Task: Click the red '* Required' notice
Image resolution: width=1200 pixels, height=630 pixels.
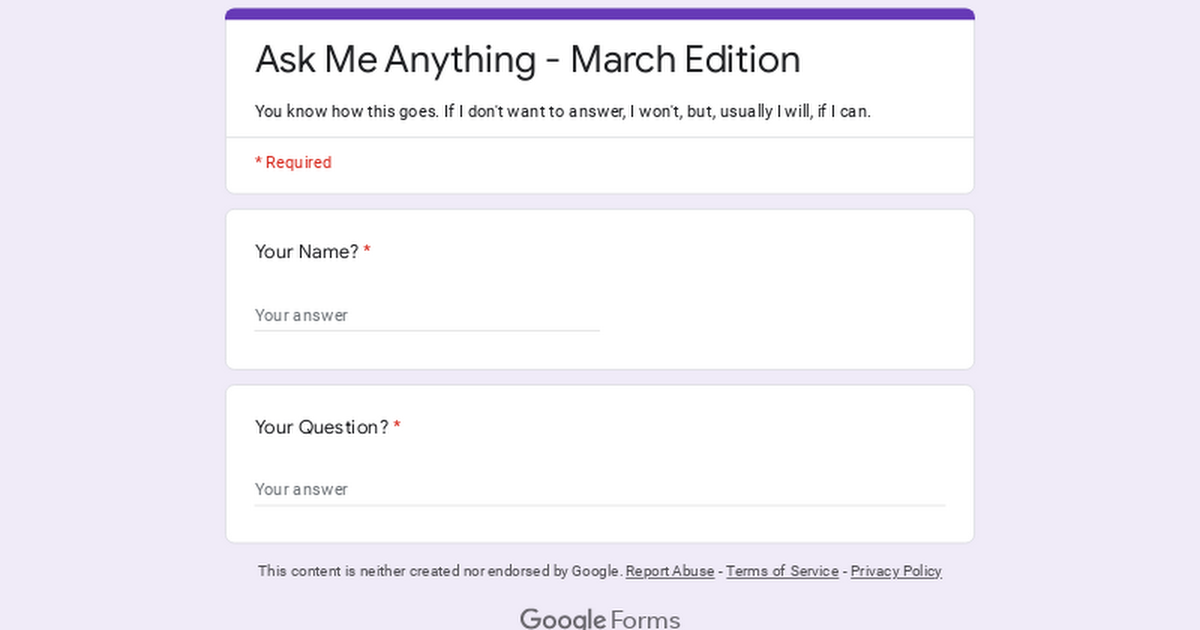Action: point(293,162)
